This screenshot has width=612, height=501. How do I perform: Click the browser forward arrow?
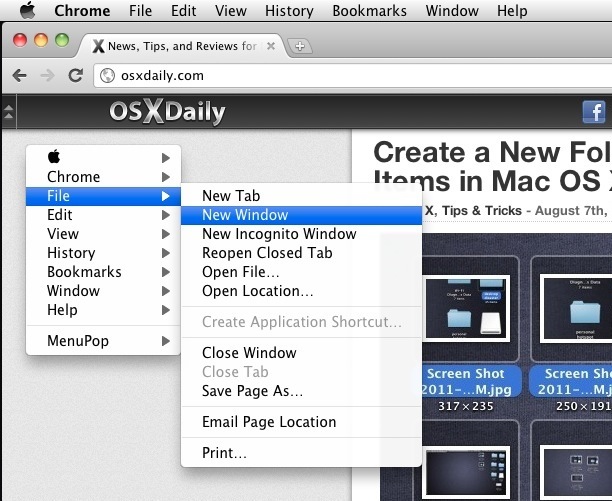pos(48,75)
